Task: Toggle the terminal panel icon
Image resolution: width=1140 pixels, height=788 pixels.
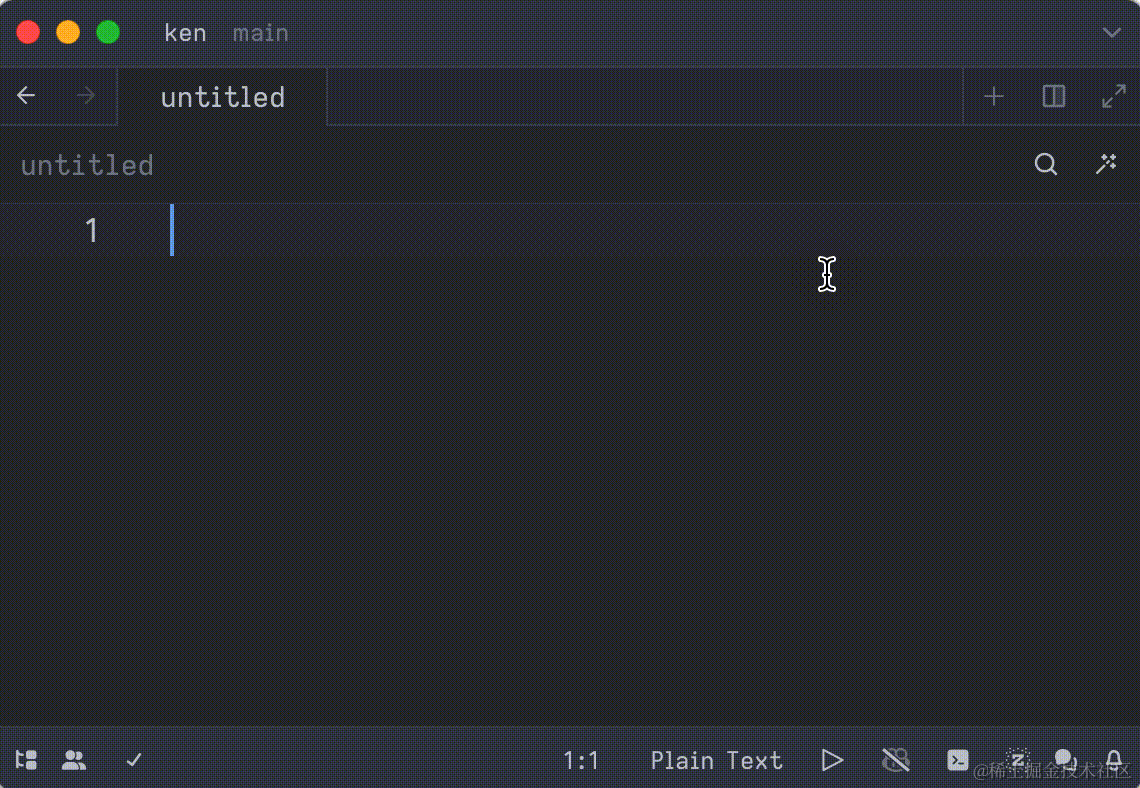Action: point(958,760)
